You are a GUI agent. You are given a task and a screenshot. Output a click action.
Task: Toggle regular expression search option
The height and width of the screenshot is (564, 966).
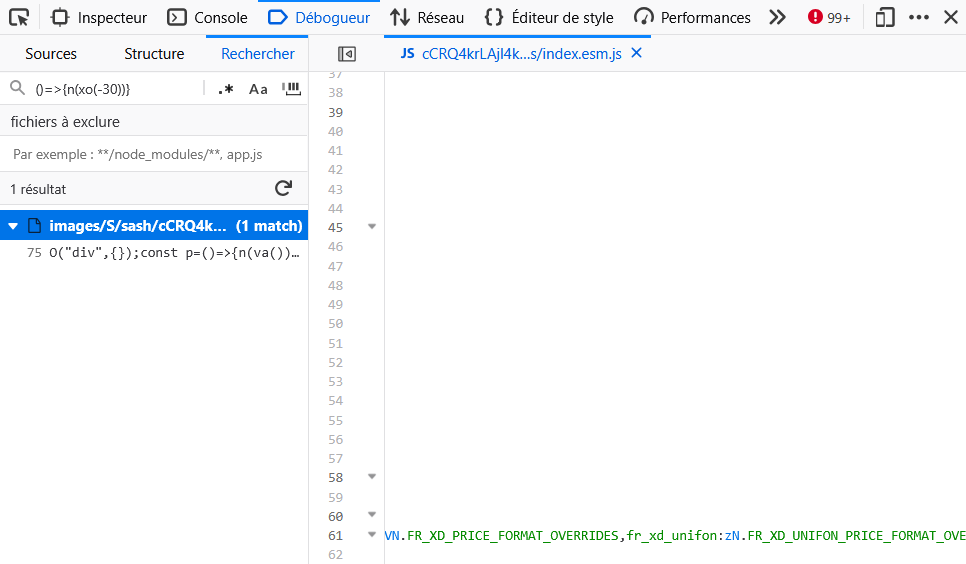226,89
